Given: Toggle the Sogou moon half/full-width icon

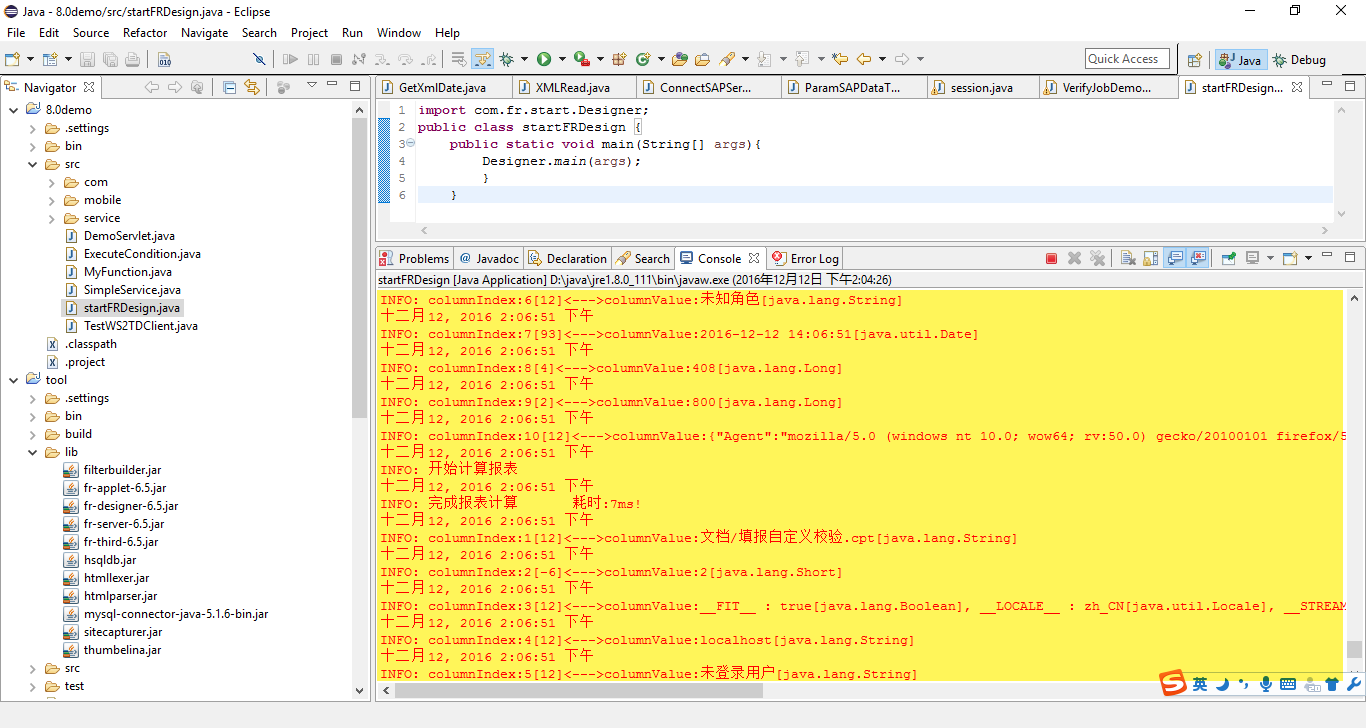Looking at the screenshot, I should [x=1221, y=684].
